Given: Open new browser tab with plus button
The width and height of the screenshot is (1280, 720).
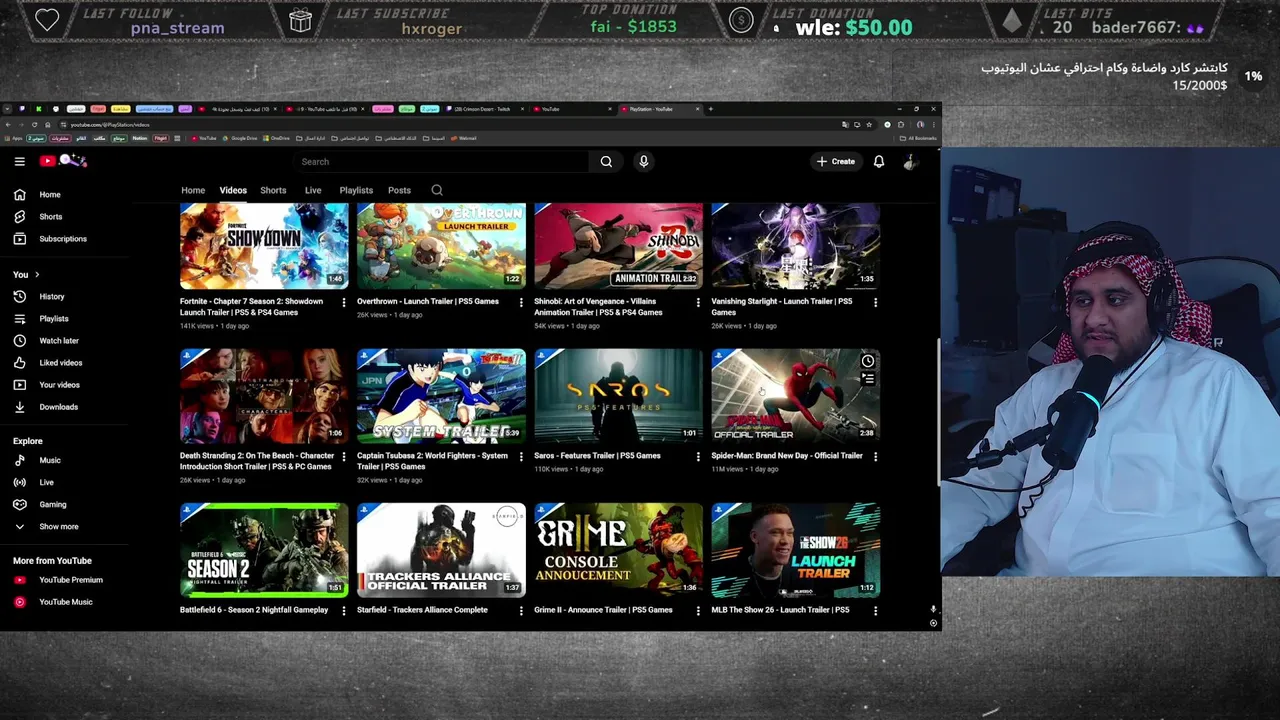Looking at the screenshot, I should click(x=711, y=109).
